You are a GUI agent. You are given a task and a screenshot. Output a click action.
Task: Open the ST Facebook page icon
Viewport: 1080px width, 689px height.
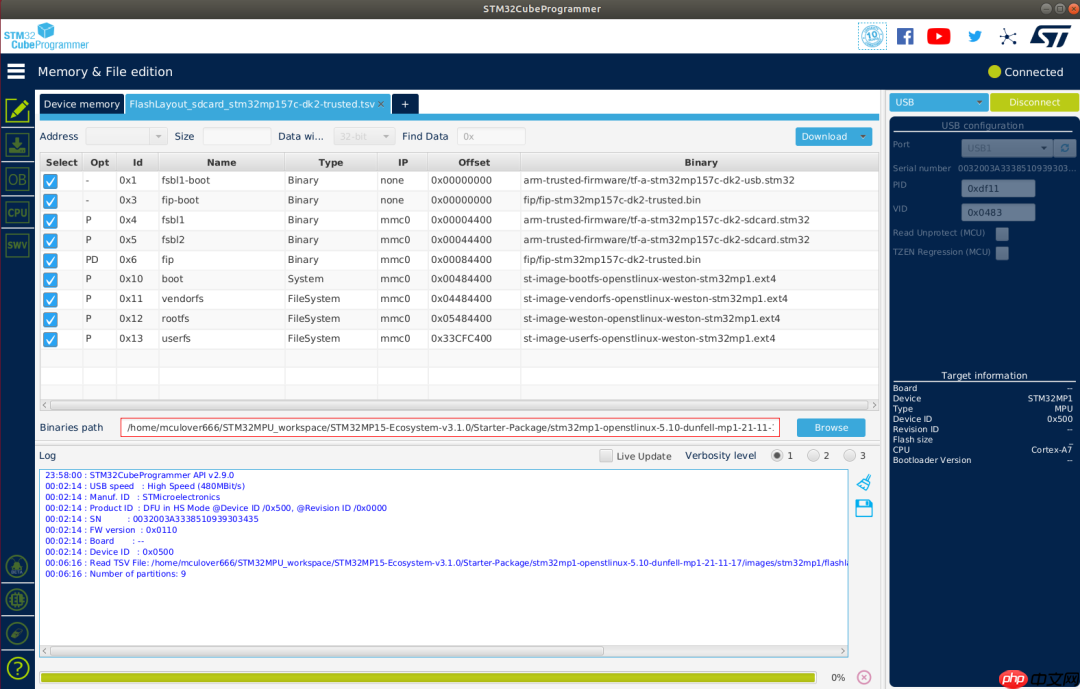905,36
